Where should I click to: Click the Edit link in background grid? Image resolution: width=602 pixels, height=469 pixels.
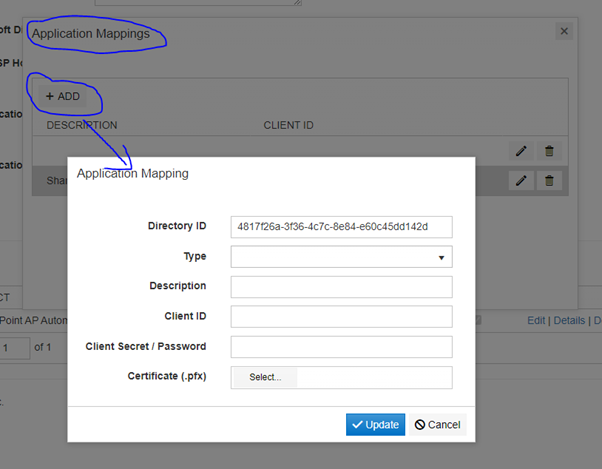537,321
